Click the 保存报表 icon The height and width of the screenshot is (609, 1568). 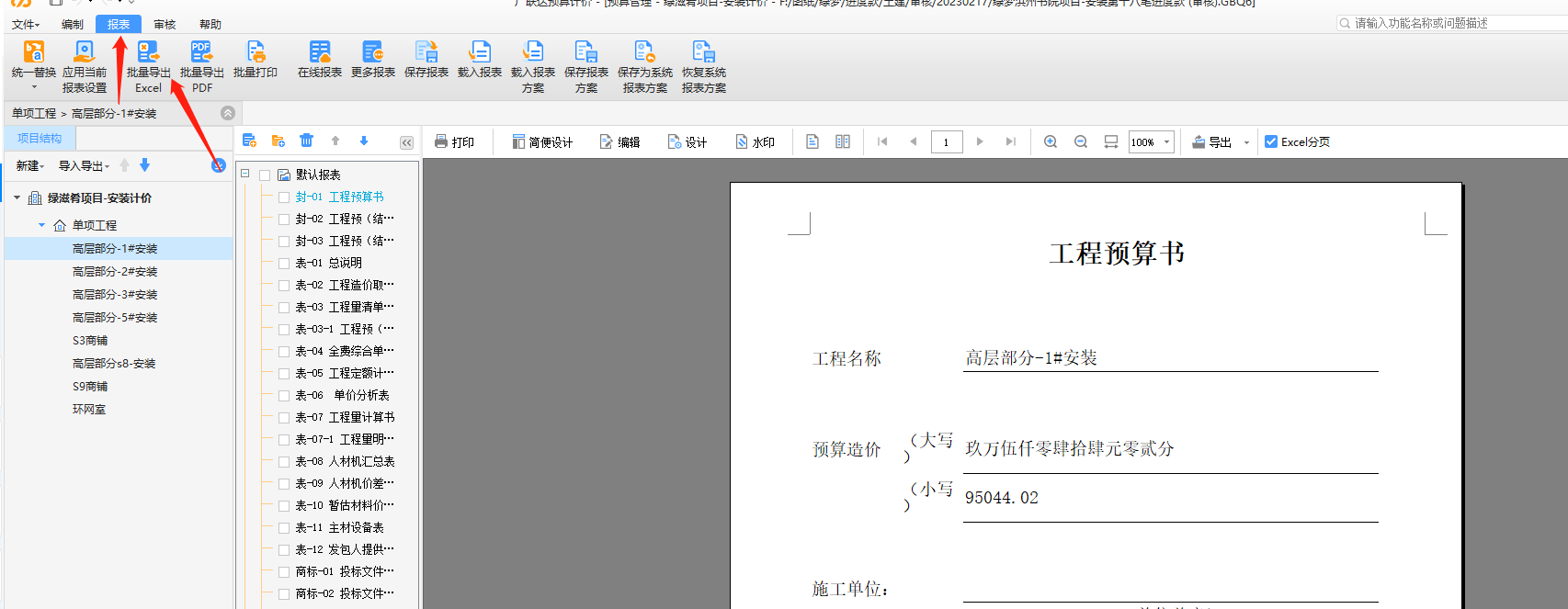[x=426, y=52]
